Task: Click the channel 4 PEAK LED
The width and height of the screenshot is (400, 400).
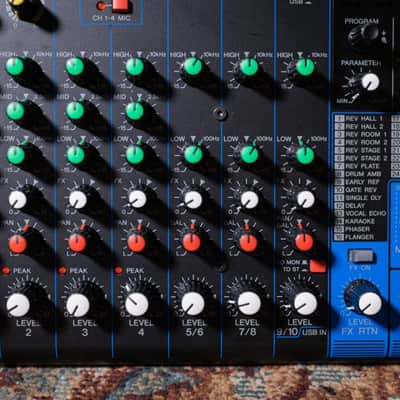Action: [x=118, y=270]
